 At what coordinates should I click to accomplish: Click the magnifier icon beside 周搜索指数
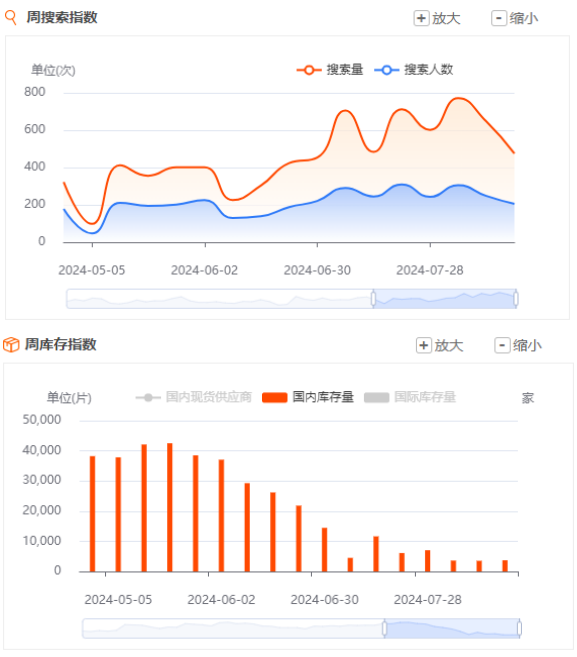coord(10,18)
